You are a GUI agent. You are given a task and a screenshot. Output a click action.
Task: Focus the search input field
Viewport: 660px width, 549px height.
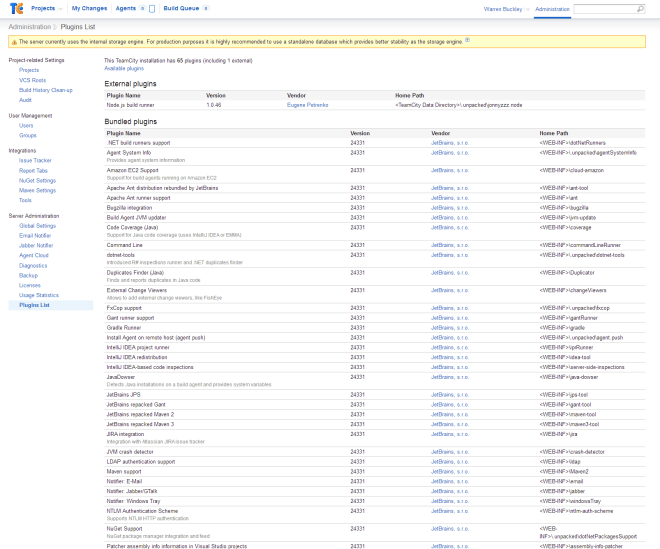click(x=605, y=9)
